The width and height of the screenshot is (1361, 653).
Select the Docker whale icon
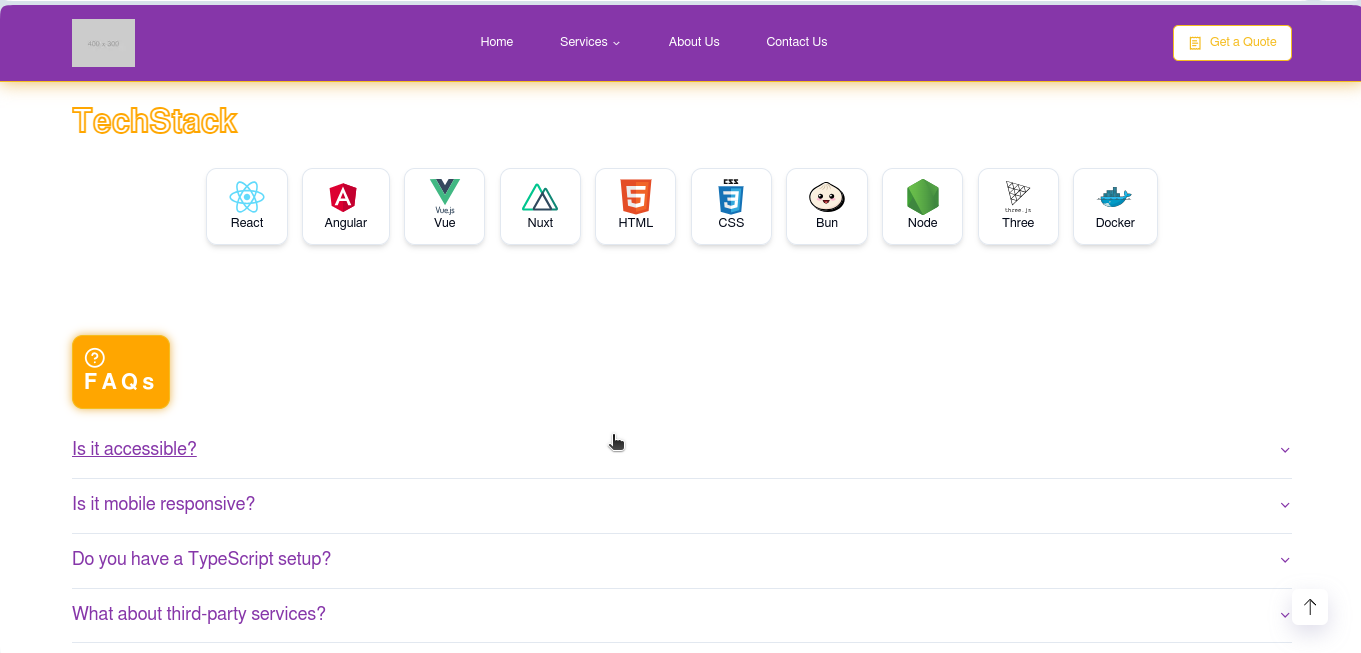click(x=1115, y=196)
